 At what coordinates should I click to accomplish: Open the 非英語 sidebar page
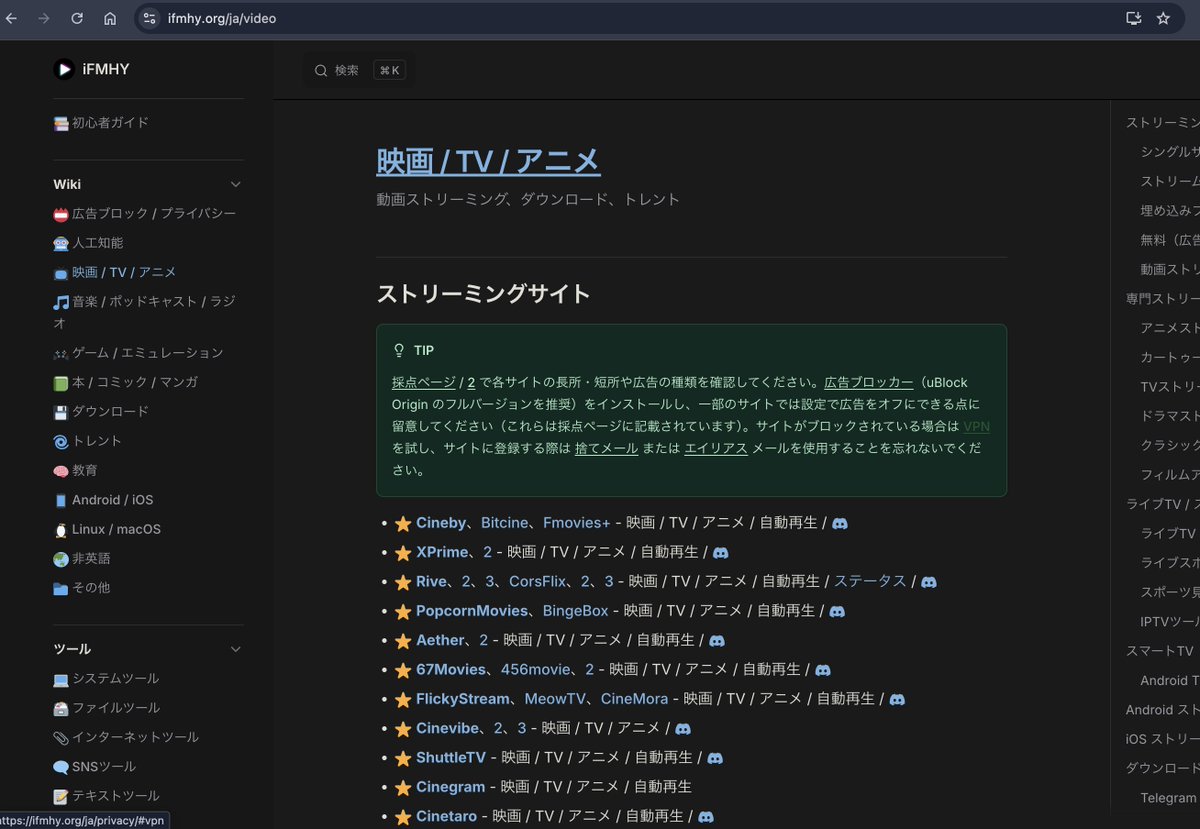(x=82, y=558)
